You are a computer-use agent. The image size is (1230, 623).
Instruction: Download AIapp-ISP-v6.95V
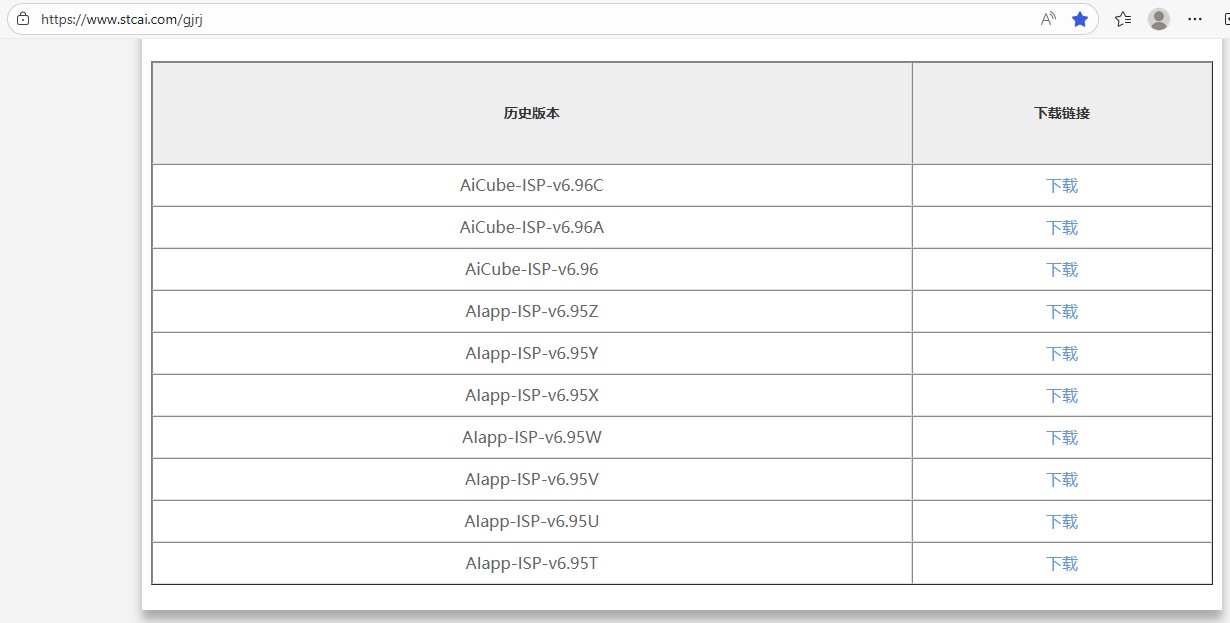1062,480
